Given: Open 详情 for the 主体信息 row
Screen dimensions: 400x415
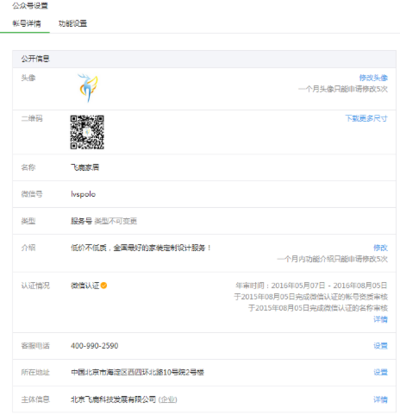Looking at the screenshot, I should (380, 399).
